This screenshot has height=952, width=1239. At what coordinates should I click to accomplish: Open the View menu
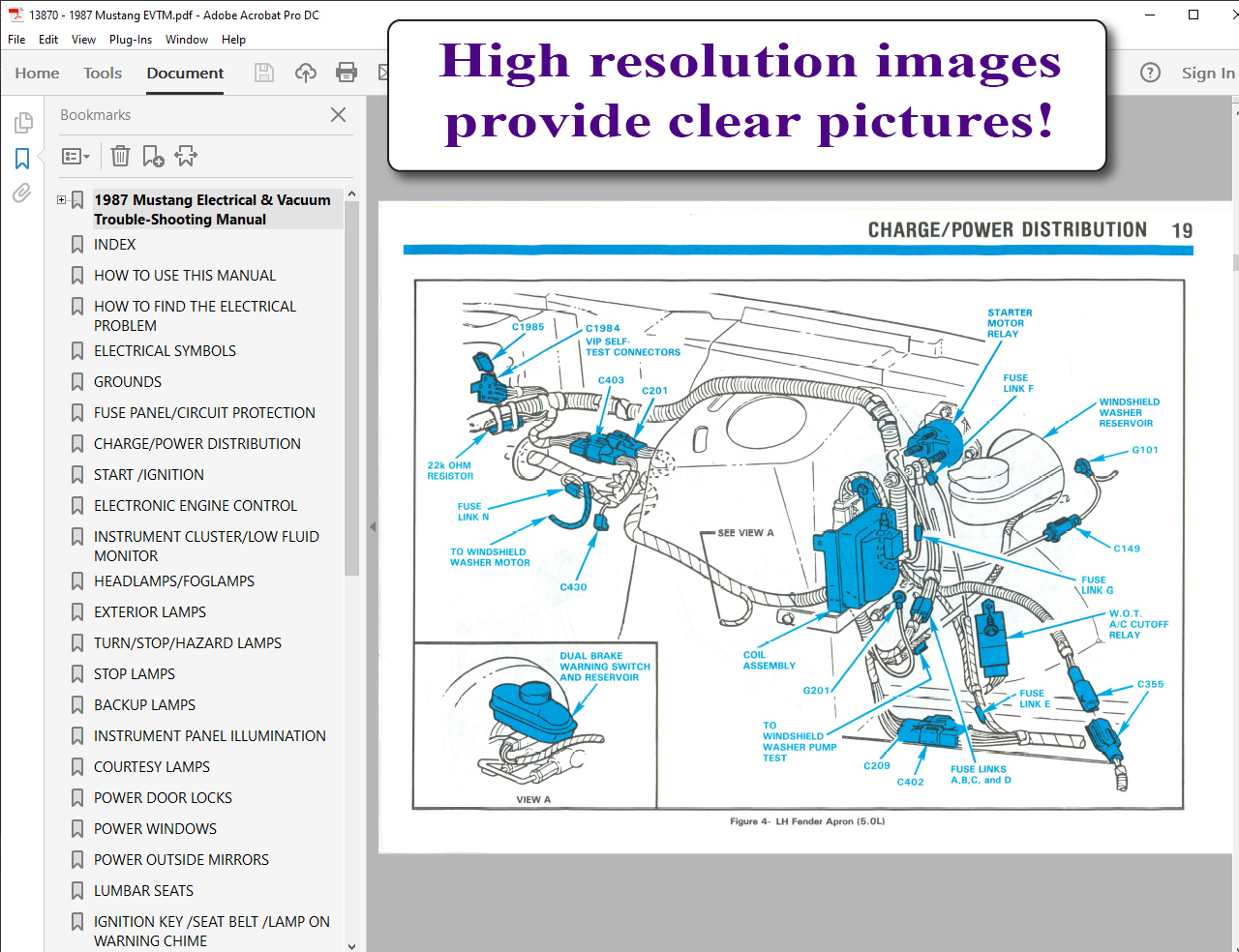point(83,40)
